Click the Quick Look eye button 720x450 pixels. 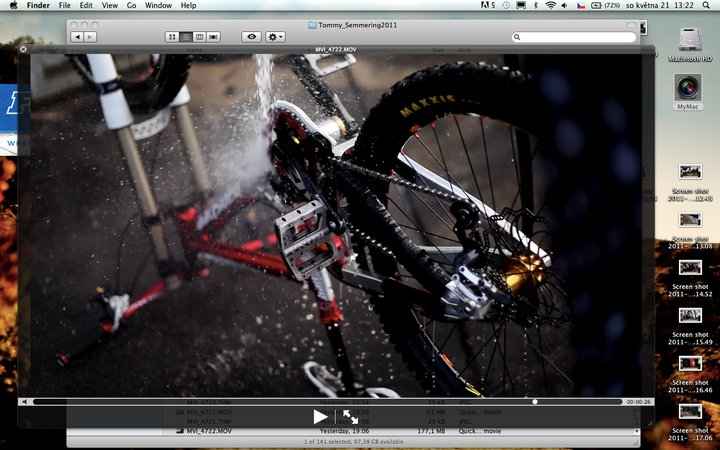click(x=251, y=37)
